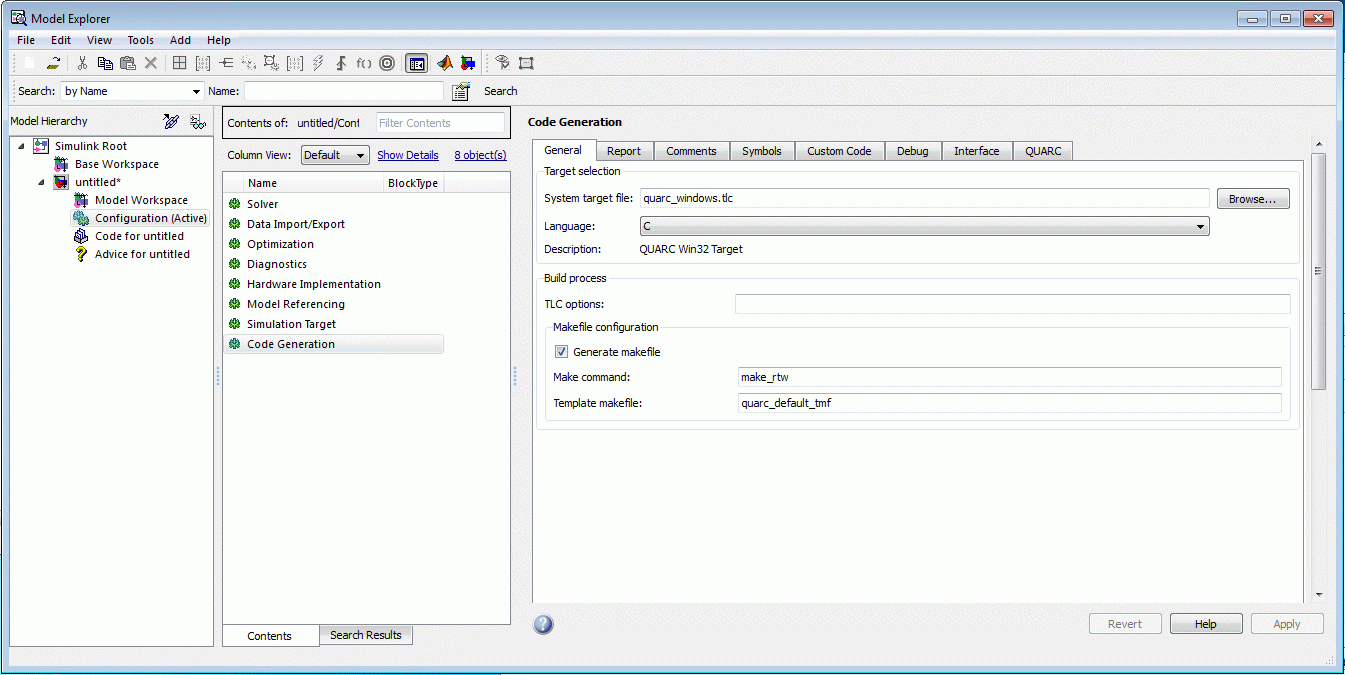Uncheck the Generate makefile checkbox
Image resolution: width=1345 pixels, height=675 pixels.
click(562, 352)
